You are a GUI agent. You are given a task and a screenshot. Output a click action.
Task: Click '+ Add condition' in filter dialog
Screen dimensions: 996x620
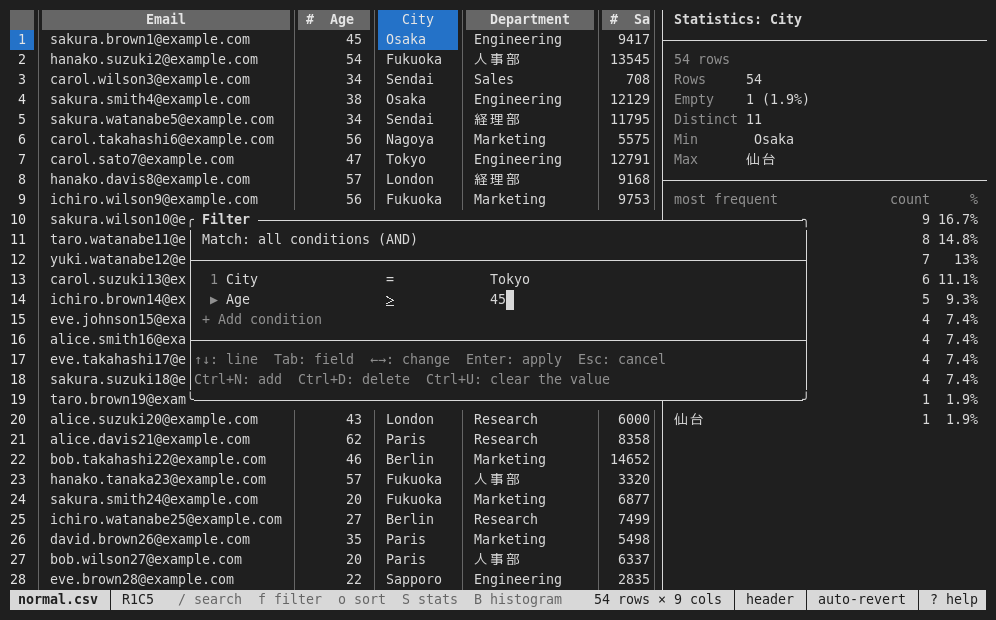261,320
